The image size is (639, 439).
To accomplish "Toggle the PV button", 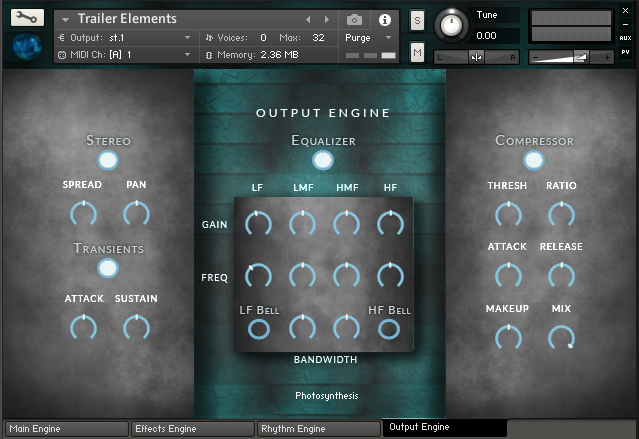I will coord(625,52).
